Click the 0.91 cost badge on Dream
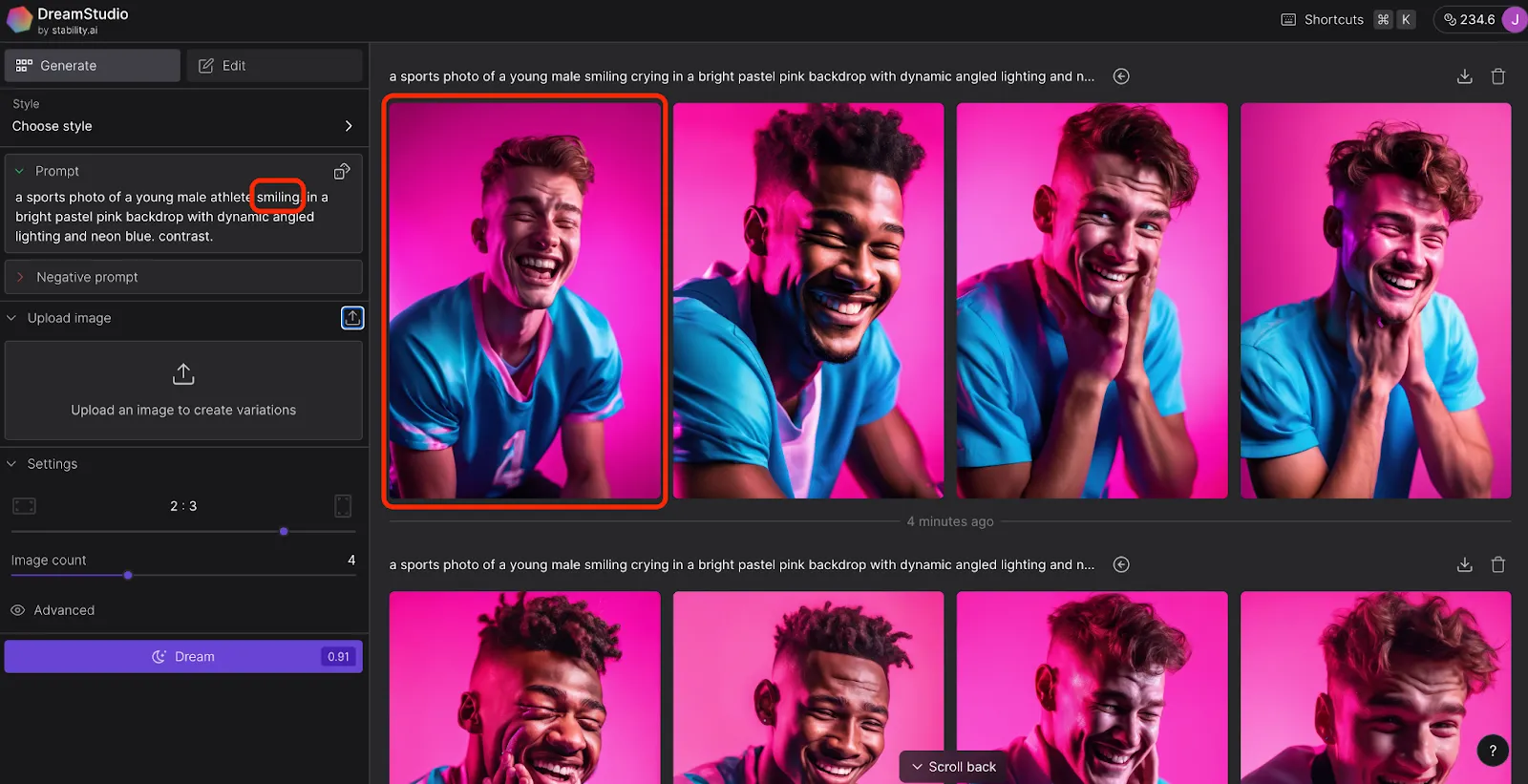This screenshot has width=1528, height=784. [x=338, y=657]
